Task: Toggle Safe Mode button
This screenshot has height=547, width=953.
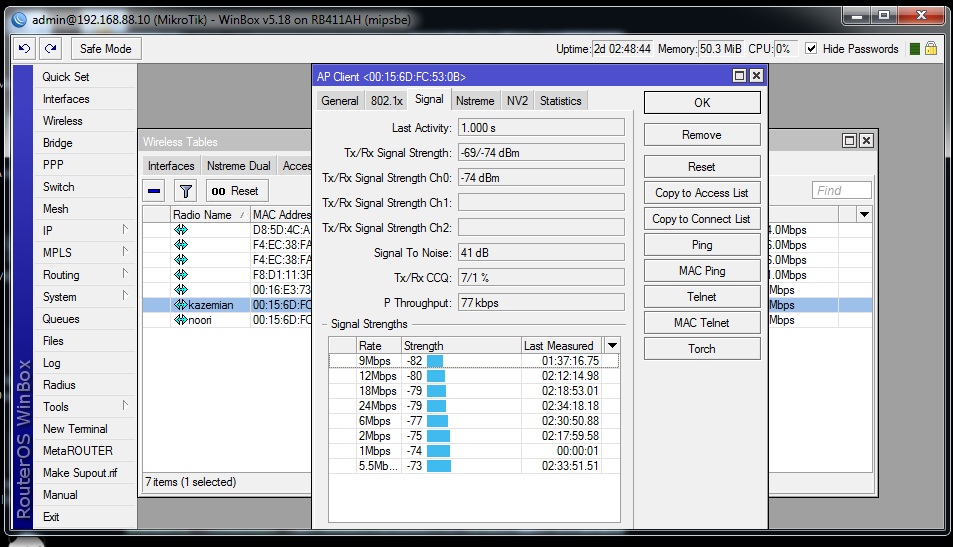Action: pos(105,49)
